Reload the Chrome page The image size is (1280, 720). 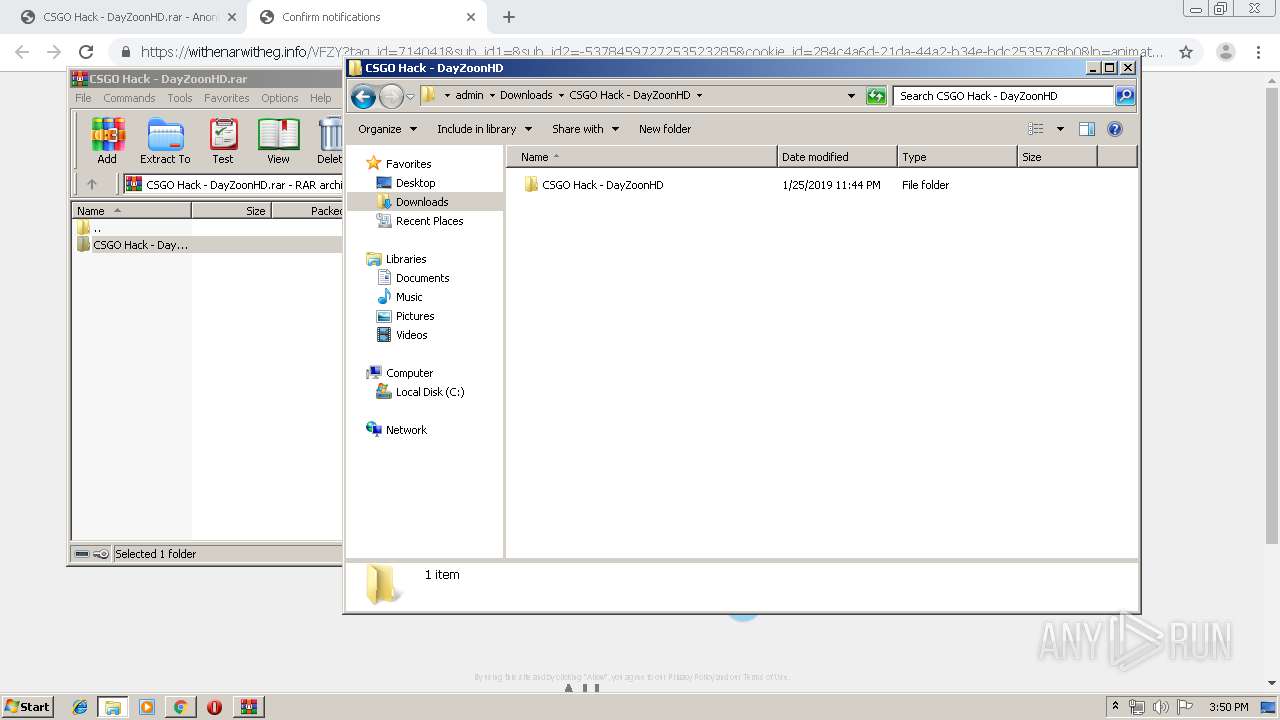86,52
